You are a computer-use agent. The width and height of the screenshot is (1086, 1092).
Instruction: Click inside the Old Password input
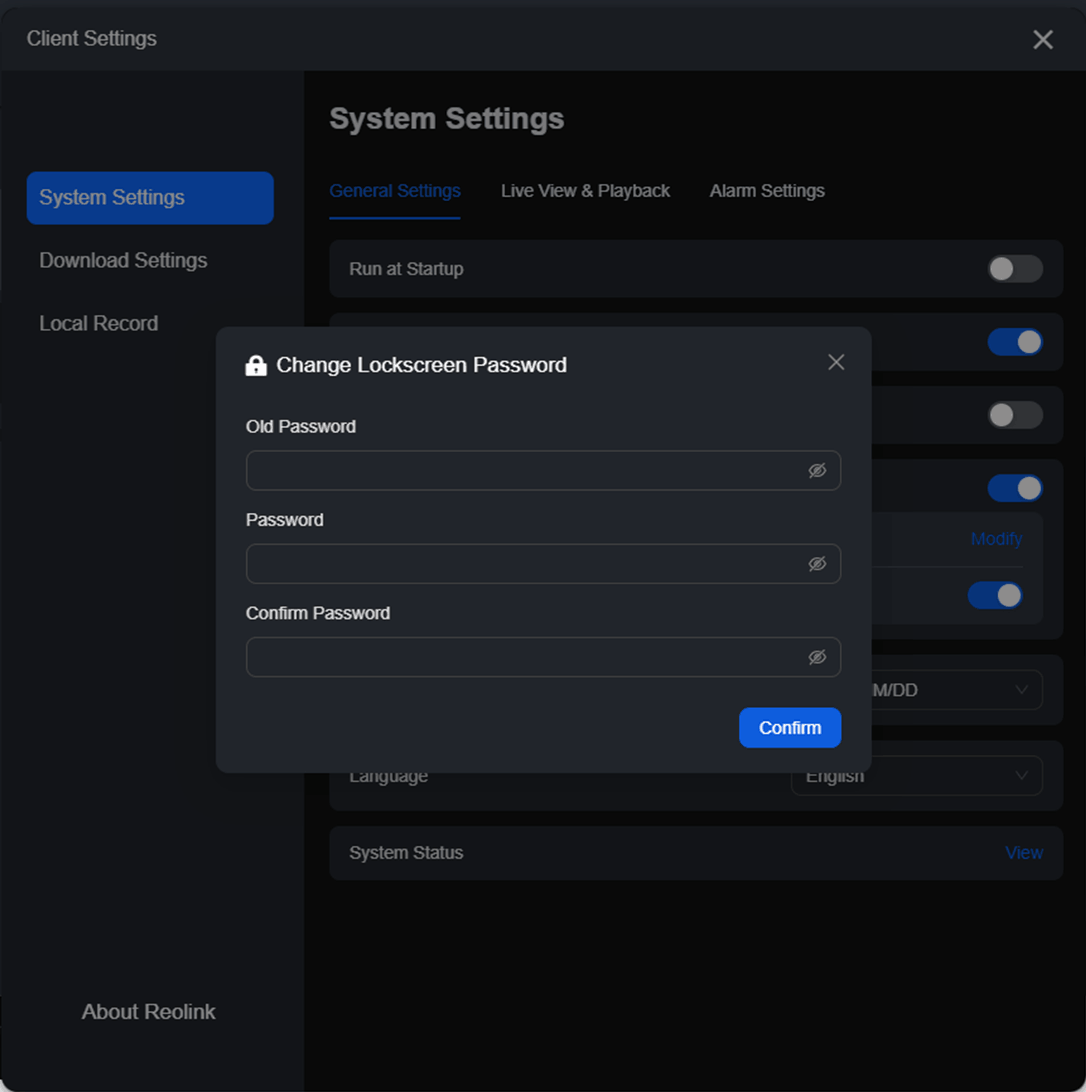[x=543, y=471]
